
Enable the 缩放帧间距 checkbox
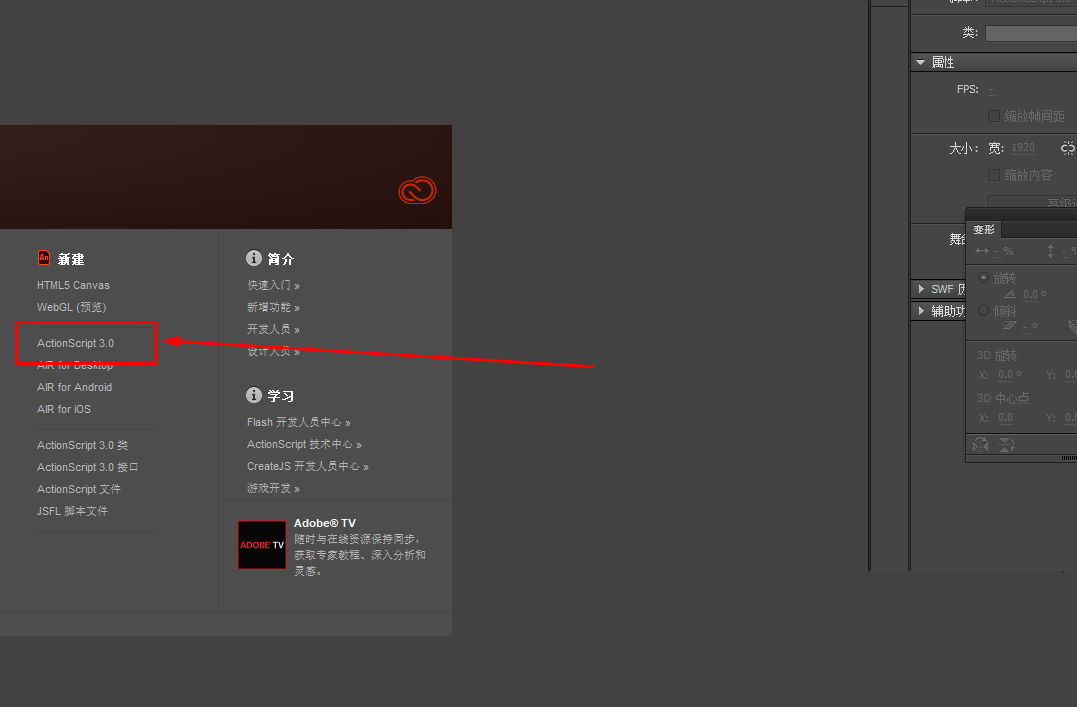pos(993,115)
